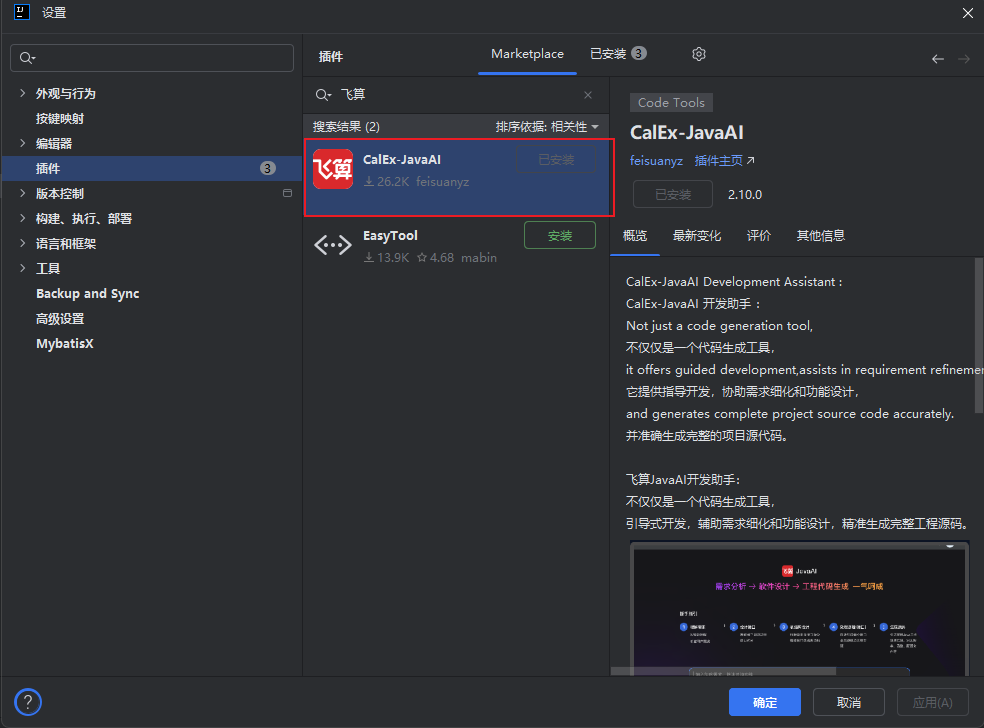This screenshot has height=728, width=984.
Task: Click the CalEx-JavaAI red logo icon
Action: point(333,169)
